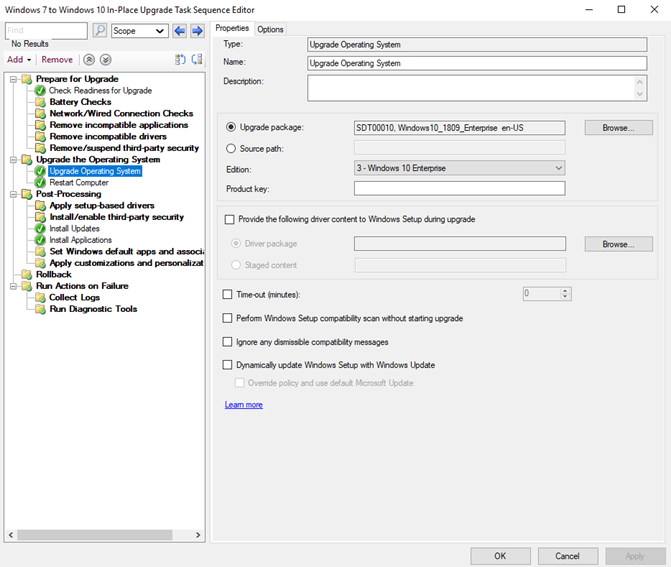Click the expand all groups icon
Viewport: 671px width, 567px height.
click(x=180, y=59)
